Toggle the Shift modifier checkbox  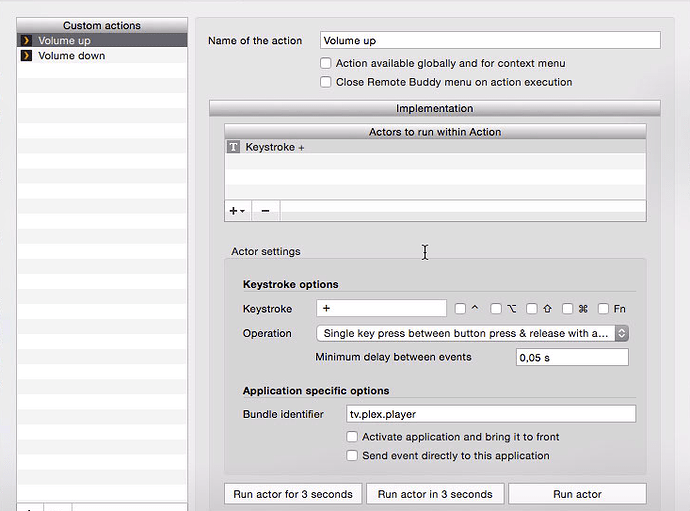pyautogui.click(x=532, y=309)
